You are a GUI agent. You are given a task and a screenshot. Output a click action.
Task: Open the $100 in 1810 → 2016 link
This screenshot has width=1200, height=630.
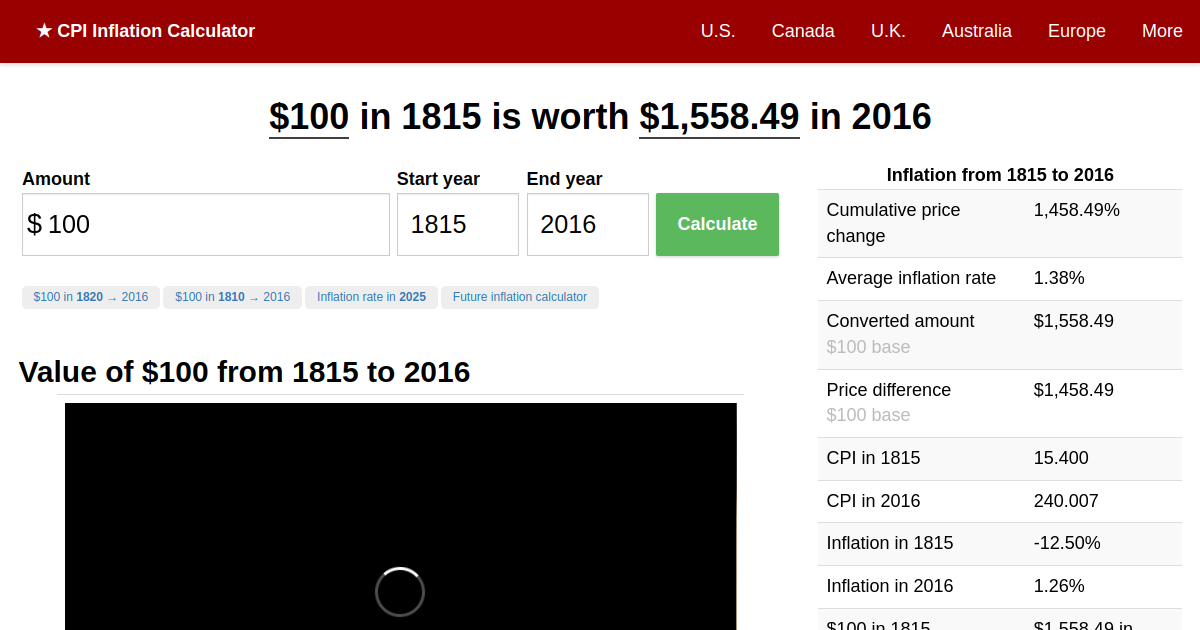[x=233, y=297]
